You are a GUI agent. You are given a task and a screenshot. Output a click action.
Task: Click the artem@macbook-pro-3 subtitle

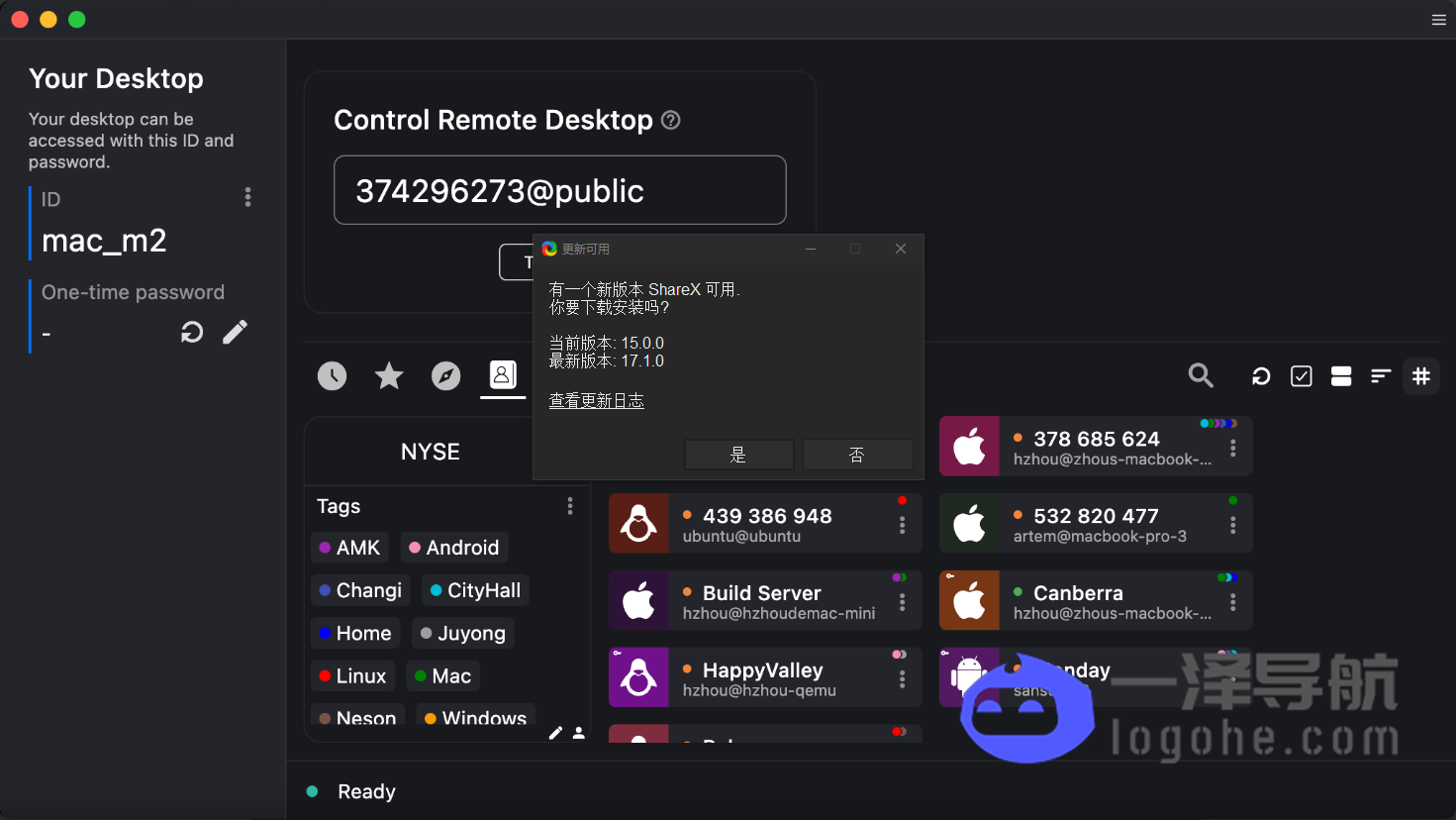pos(1100,537)
